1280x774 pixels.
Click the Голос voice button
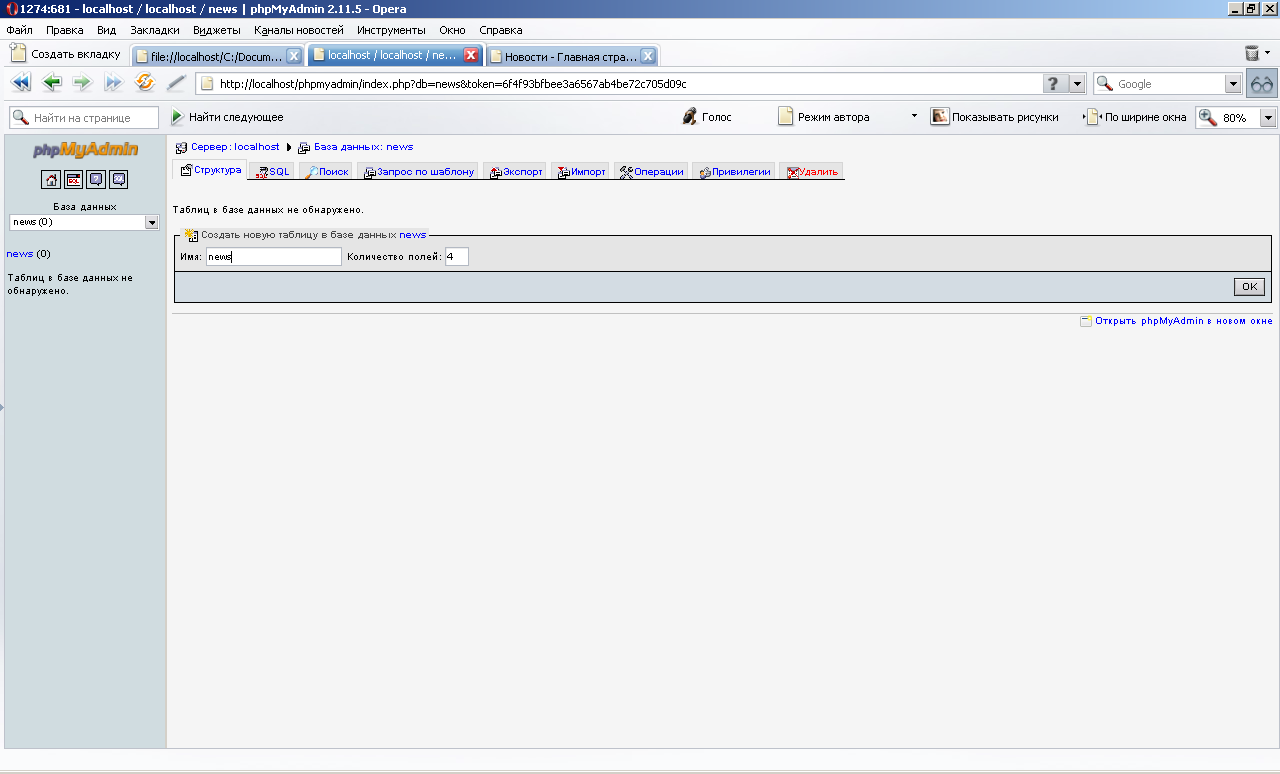pyautogui.click(x=707, y=117)
